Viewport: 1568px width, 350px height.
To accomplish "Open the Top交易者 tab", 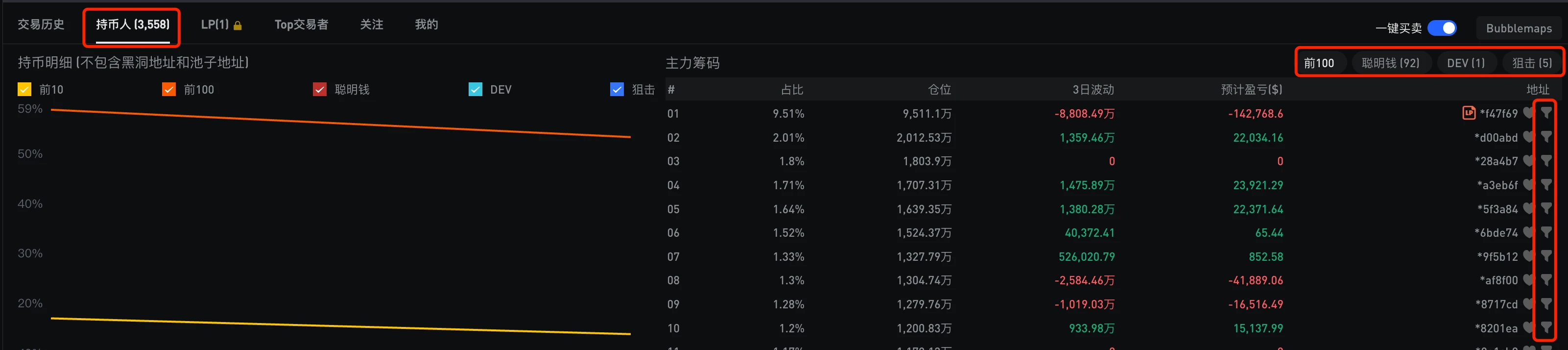I will click(301, 25).
